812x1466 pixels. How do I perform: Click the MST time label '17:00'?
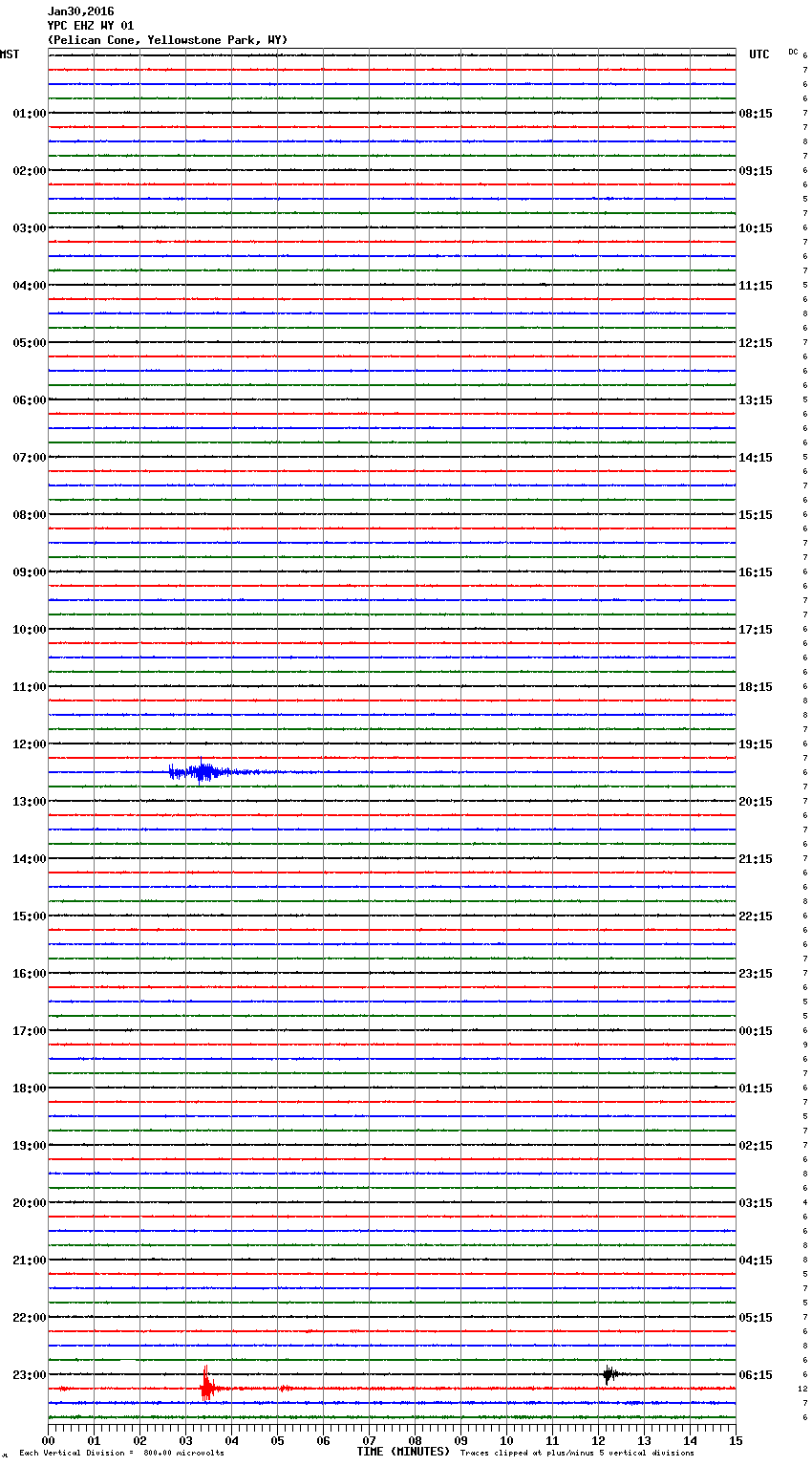coord(30,1031)
